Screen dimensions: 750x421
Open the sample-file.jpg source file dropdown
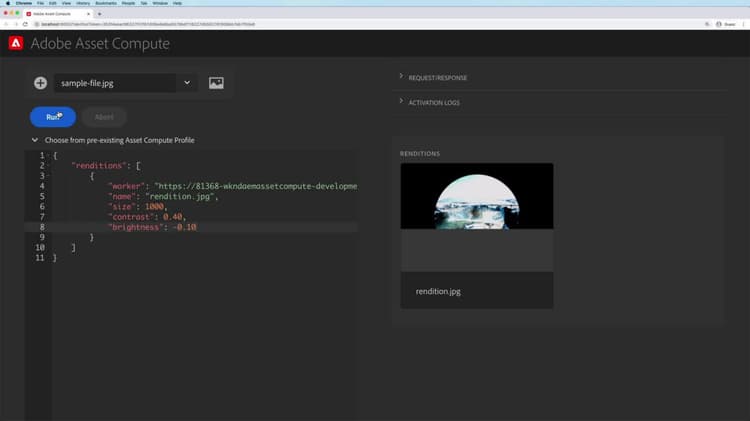tap(125, 83)
